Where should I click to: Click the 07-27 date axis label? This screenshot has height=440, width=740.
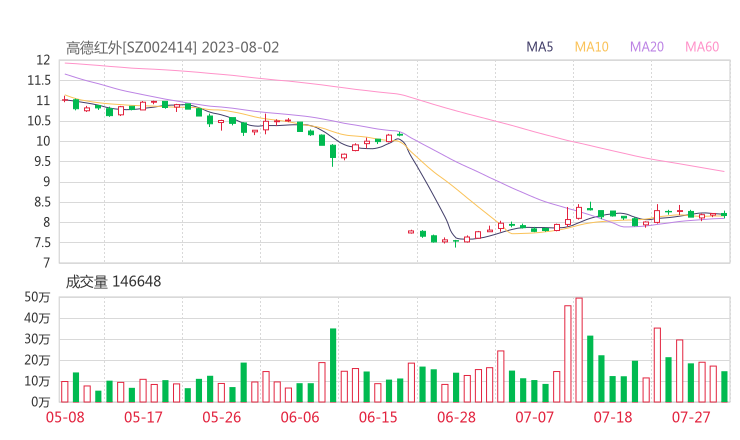[691, 417]
